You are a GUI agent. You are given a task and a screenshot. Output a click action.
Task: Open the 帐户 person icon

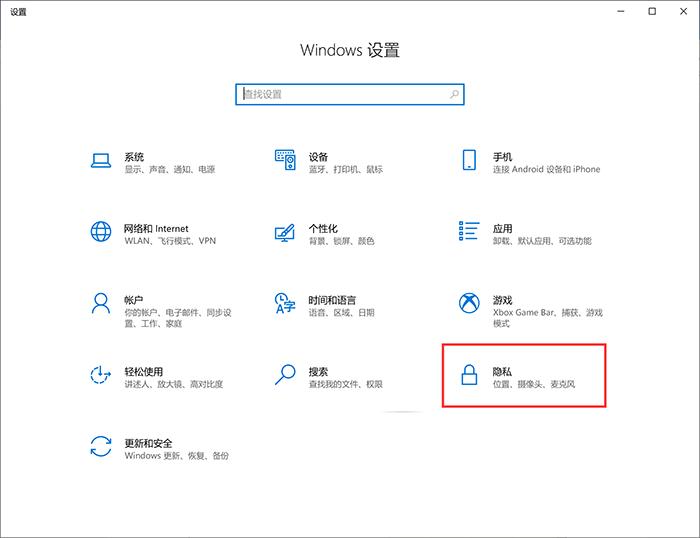click(101, 304)
